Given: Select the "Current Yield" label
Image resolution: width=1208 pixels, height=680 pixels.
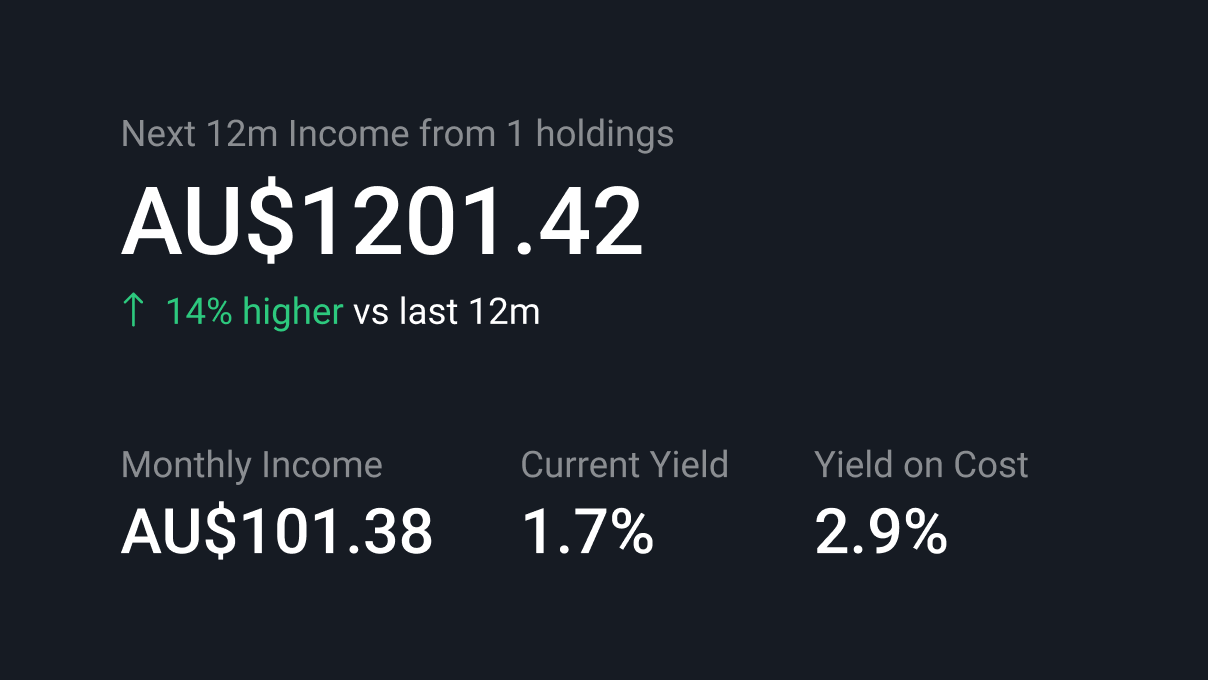Looking at the screenshot, I should pos(624,465).
